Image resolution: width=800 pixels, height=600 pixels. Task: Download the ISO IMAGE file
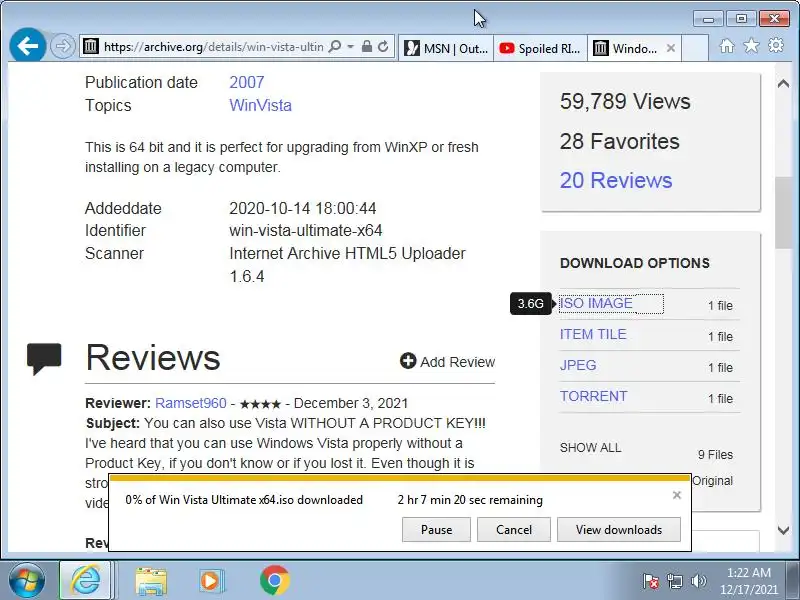point(596,303)
